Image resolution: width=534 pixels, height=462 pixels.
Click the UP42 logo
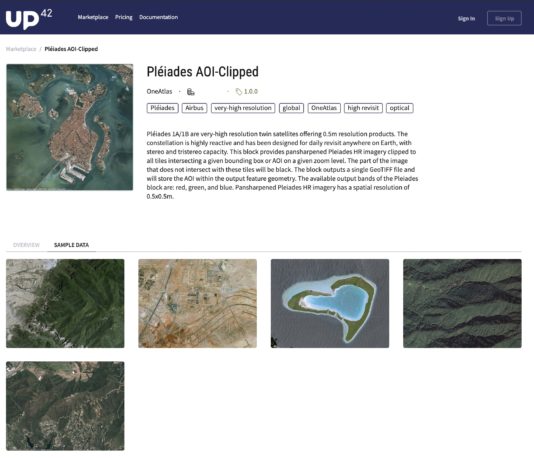pos(29,19)
